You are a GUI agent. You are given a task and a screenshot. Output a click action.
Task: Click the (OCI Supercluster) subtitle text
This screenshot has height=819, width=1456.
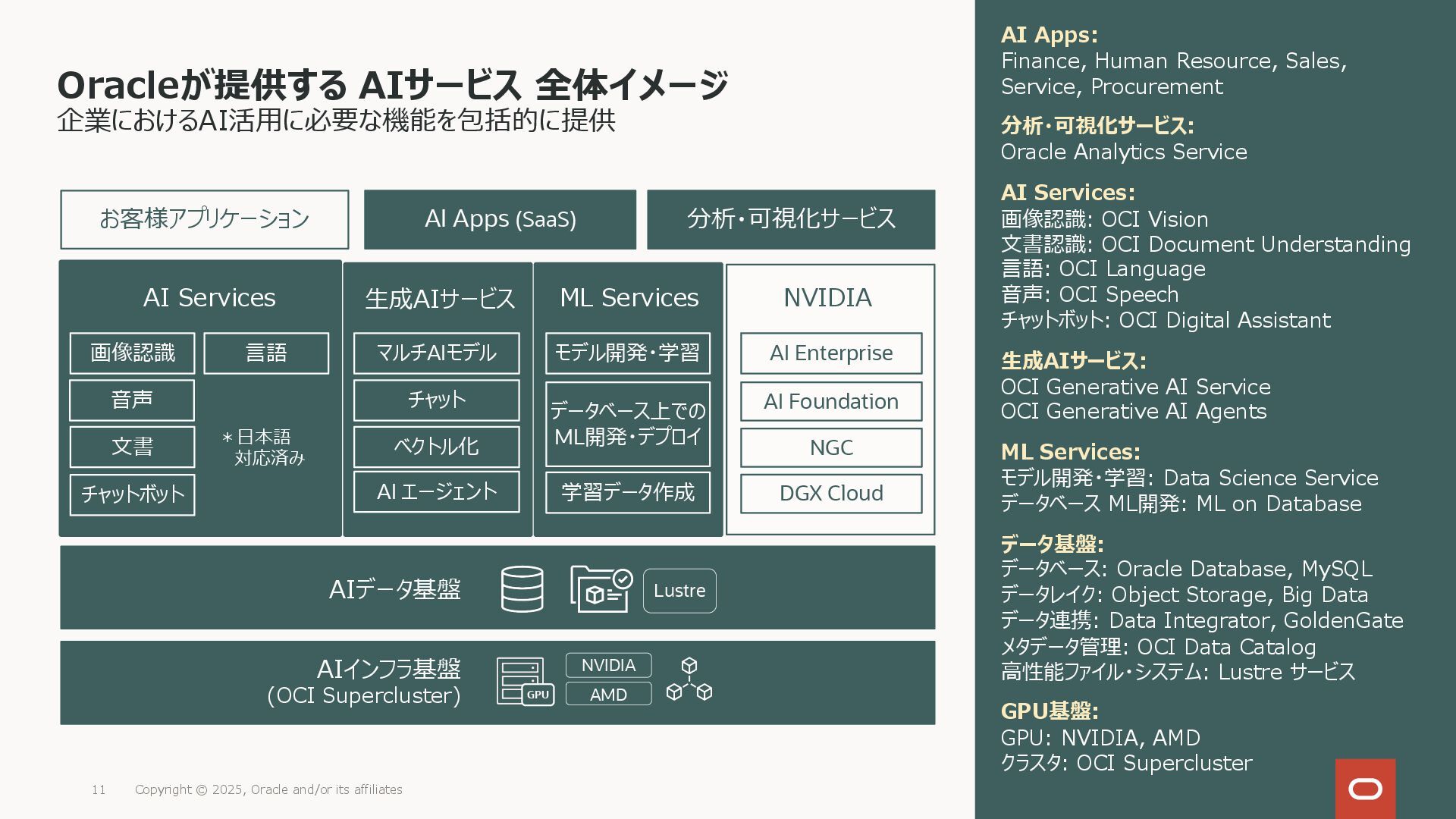[x=364, y=695]
